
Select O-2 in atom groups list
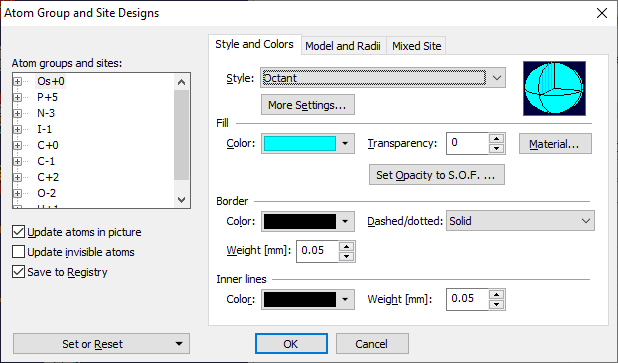[47, 193]
